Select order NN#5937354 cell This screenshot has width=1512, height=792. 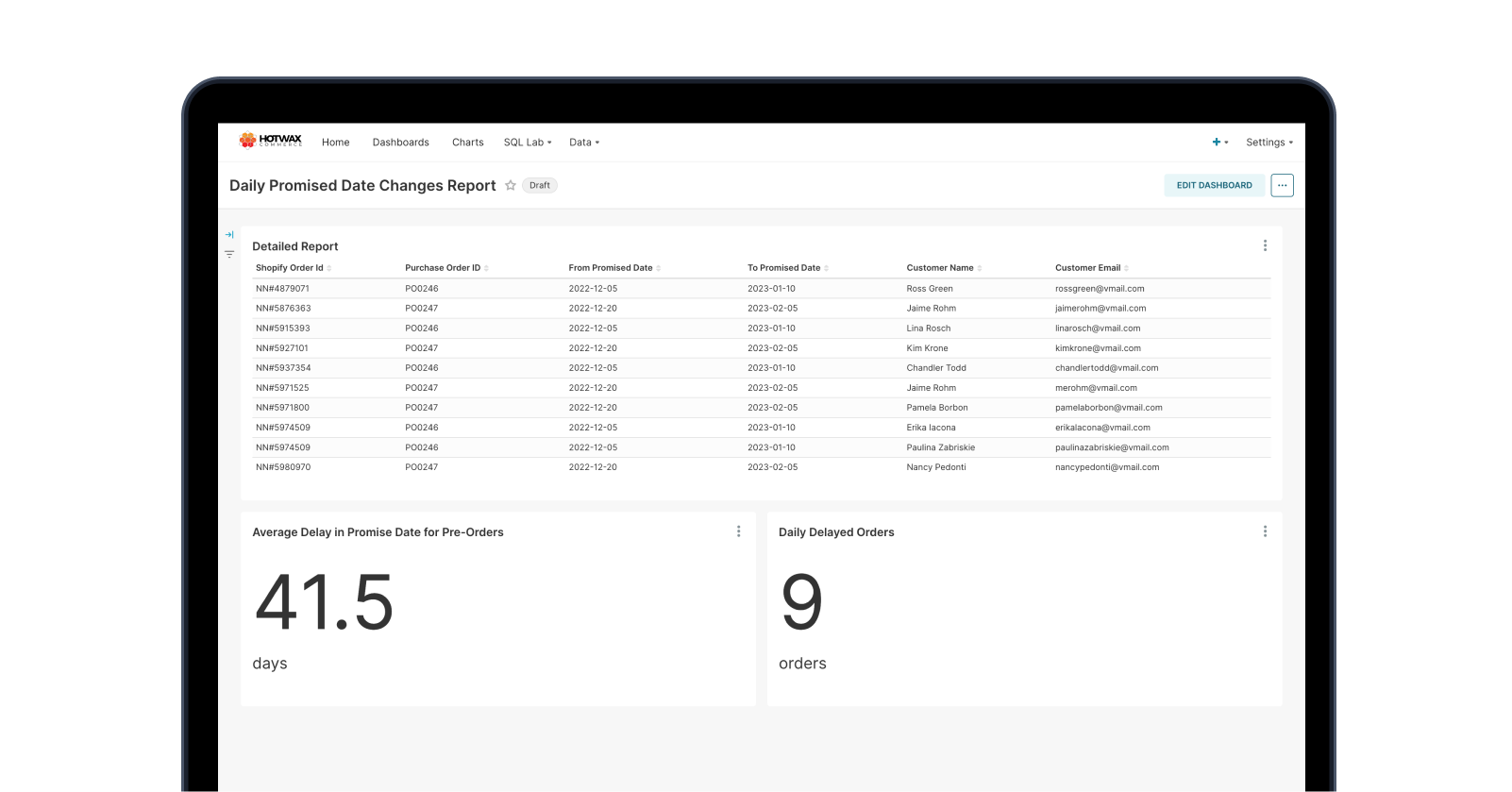click(x=283, y=368)
